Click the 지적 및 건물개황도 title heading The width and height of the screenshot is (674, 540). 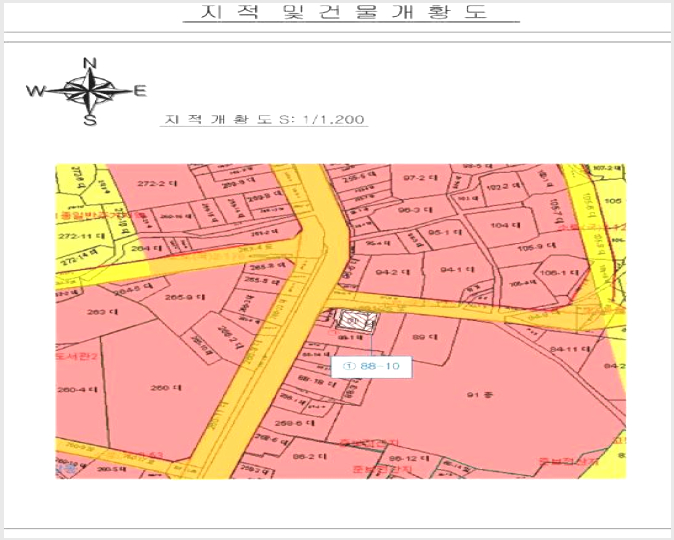tap(344, 12)
